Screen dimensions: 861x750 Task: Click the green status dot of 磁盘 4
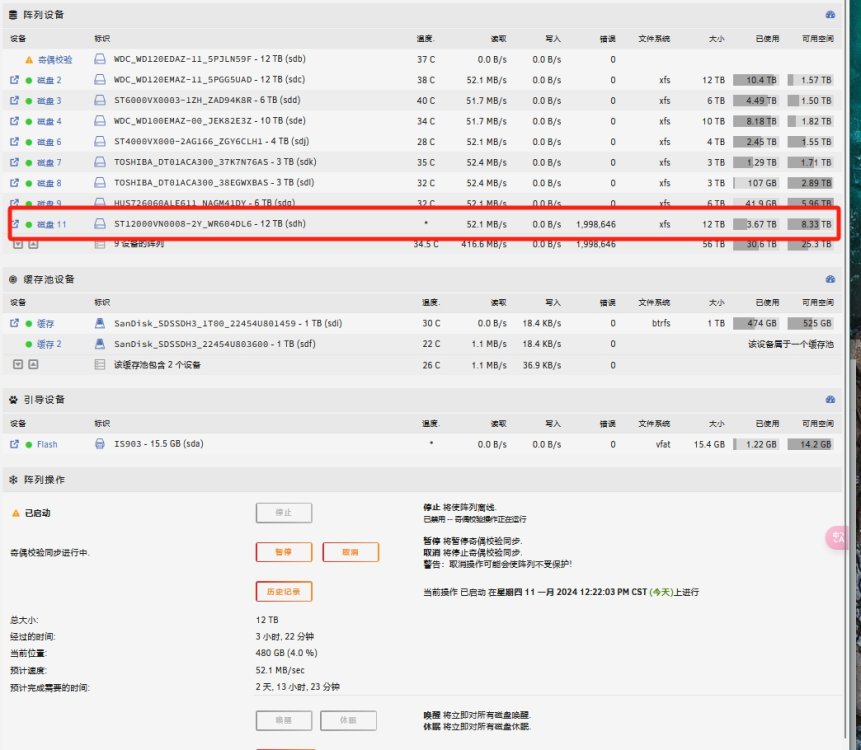point(29,121)
